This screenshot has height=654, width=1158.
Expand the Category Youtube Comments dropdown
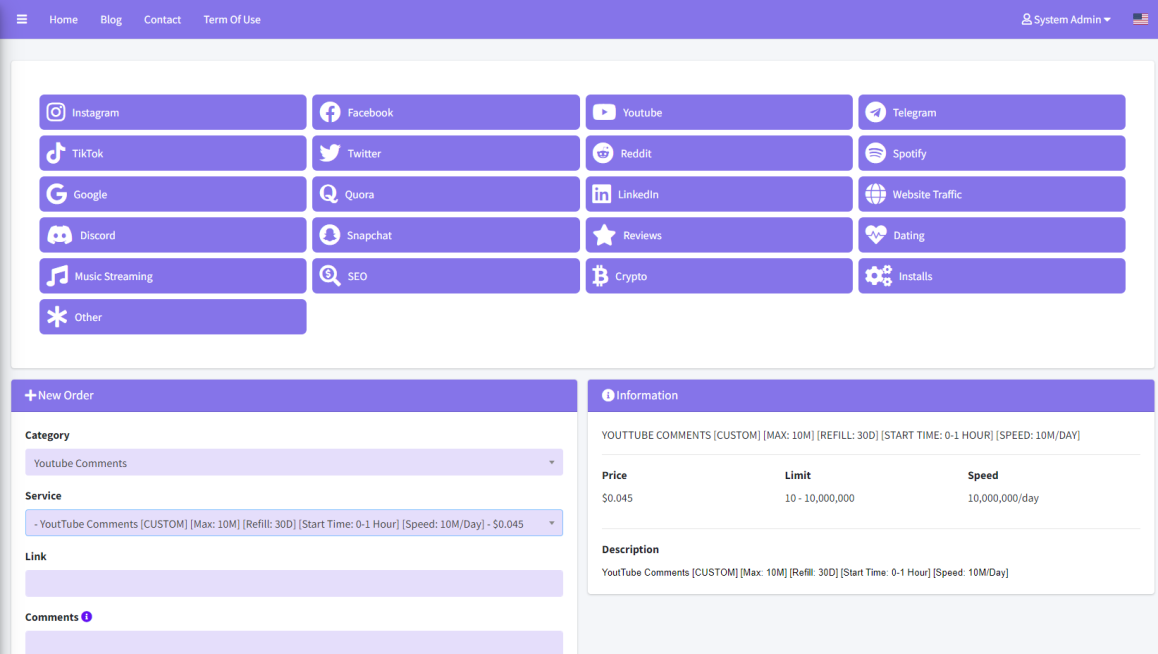[294, 463]
